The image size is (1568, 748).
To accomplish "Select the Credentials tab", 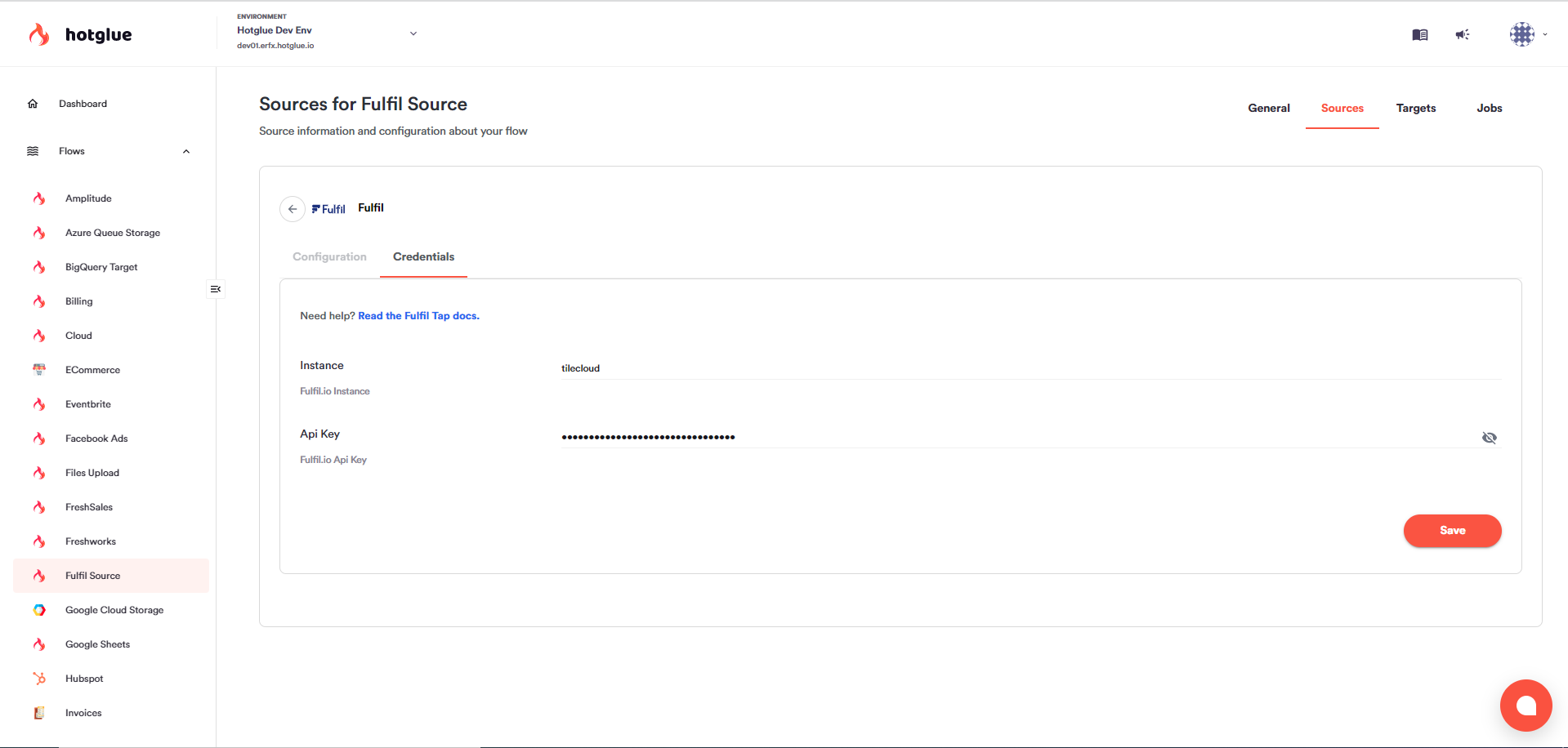I will click(x=423, y=256).
